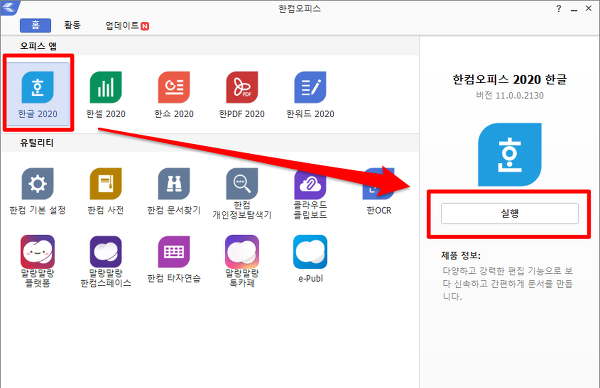Open the 말랑말랑 톡카페 icon
Image resolution: width=600 pixels, height=388 pixels.
[x=242, y=252]
